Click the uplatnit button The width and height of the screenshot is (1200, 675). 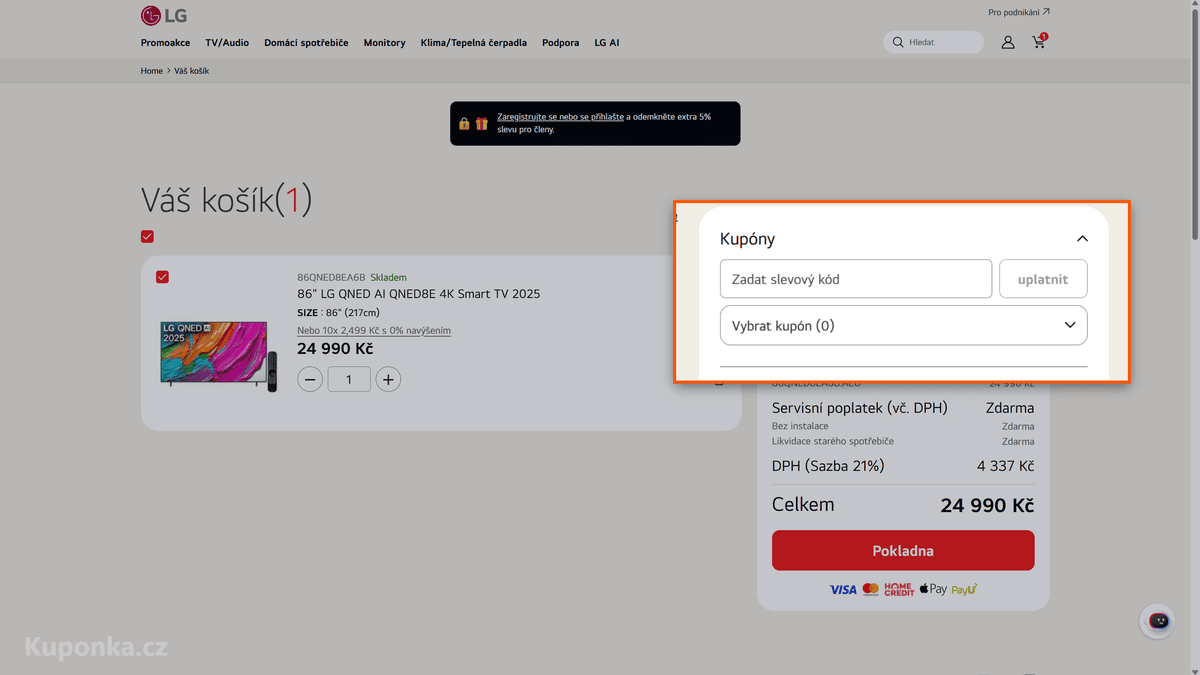tap(1043, 279)
